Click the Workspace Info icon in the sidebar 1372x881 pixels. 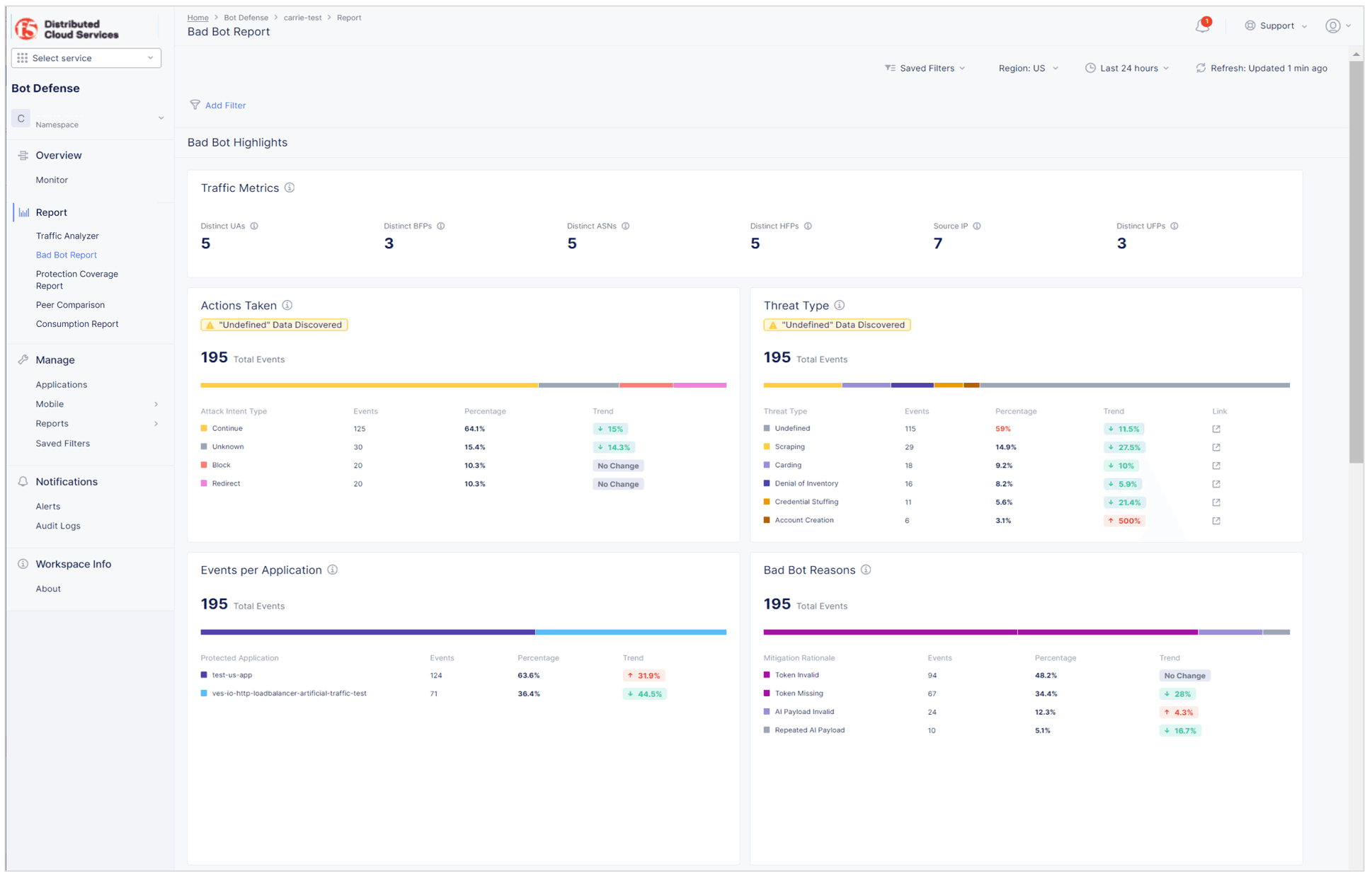click(23, 565)
